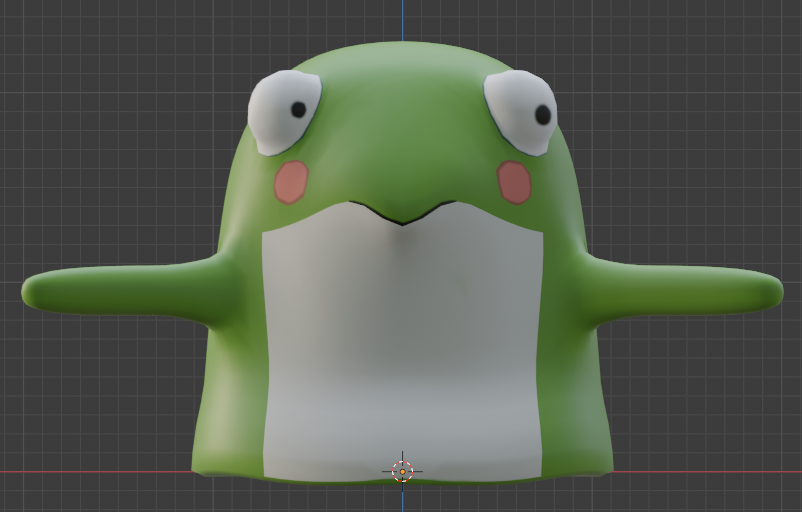Image resolution: width=802 pixels, height=512 pixels.
Task: Select the frog's arm on the screen's left side
Action: tap(123, 292)
